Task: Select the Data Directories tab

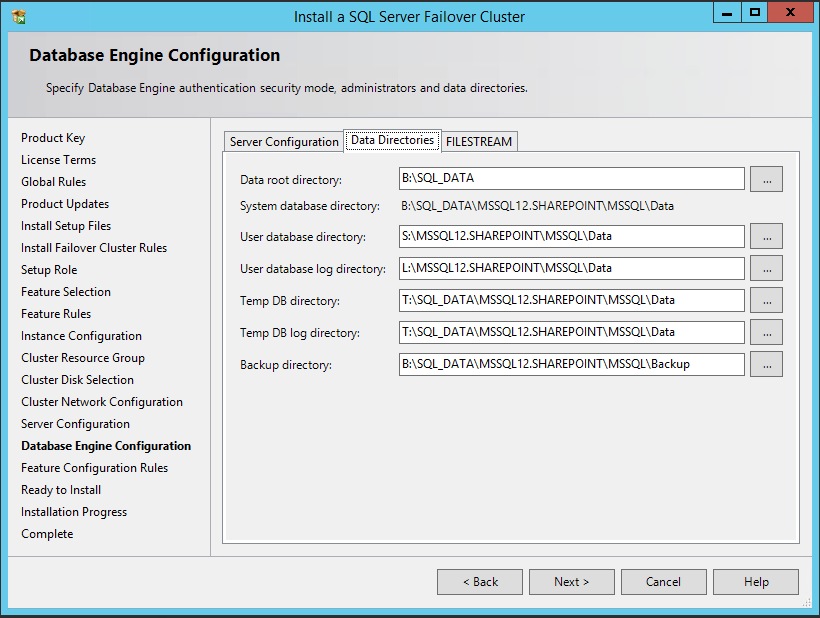Action: point(392,140)
